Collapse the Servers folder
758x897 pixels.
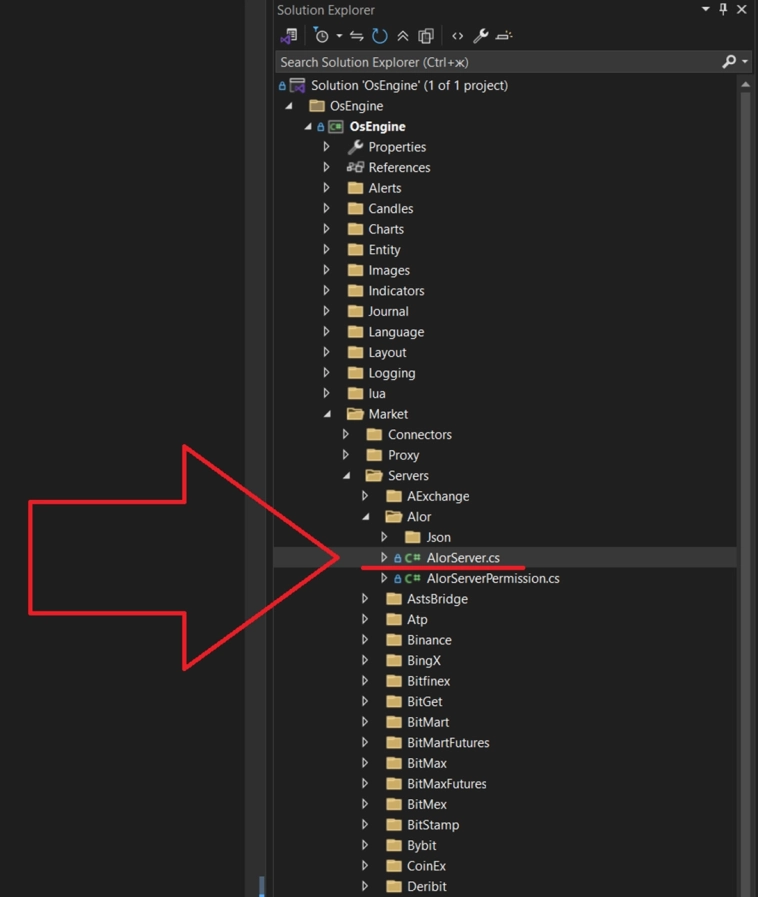tap(347, 476)
